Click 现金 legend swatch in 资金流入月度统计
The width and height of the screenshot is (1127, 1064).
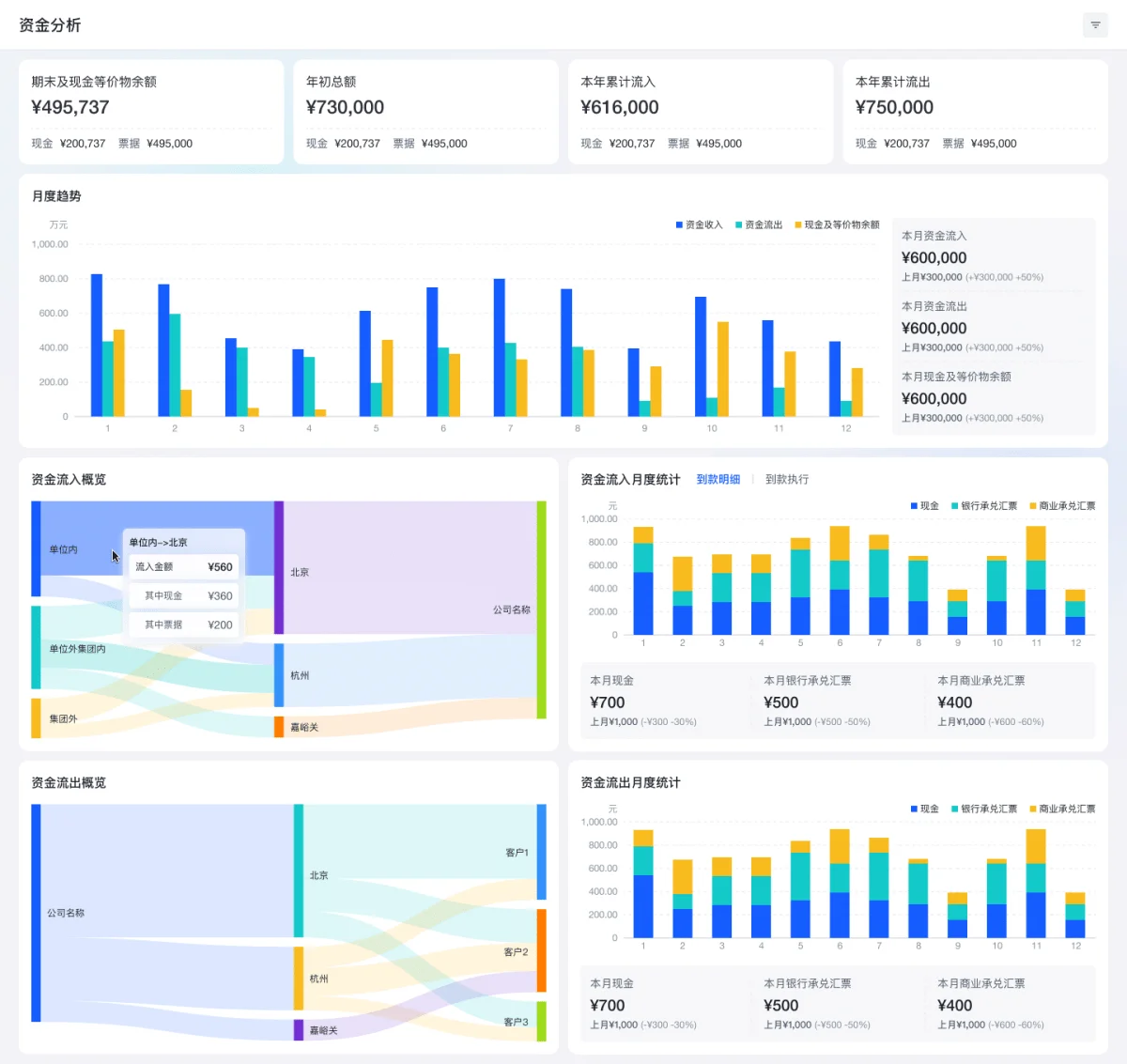click(x=914, y=506)
